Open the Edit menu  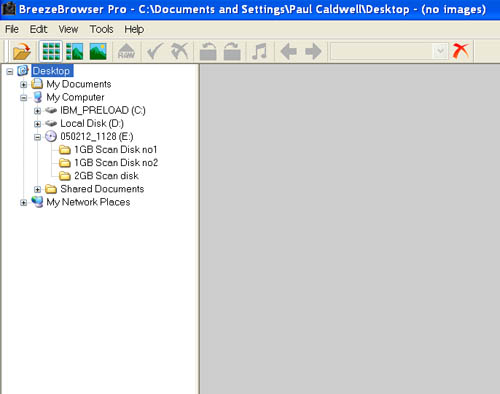[x=38, y=29]
